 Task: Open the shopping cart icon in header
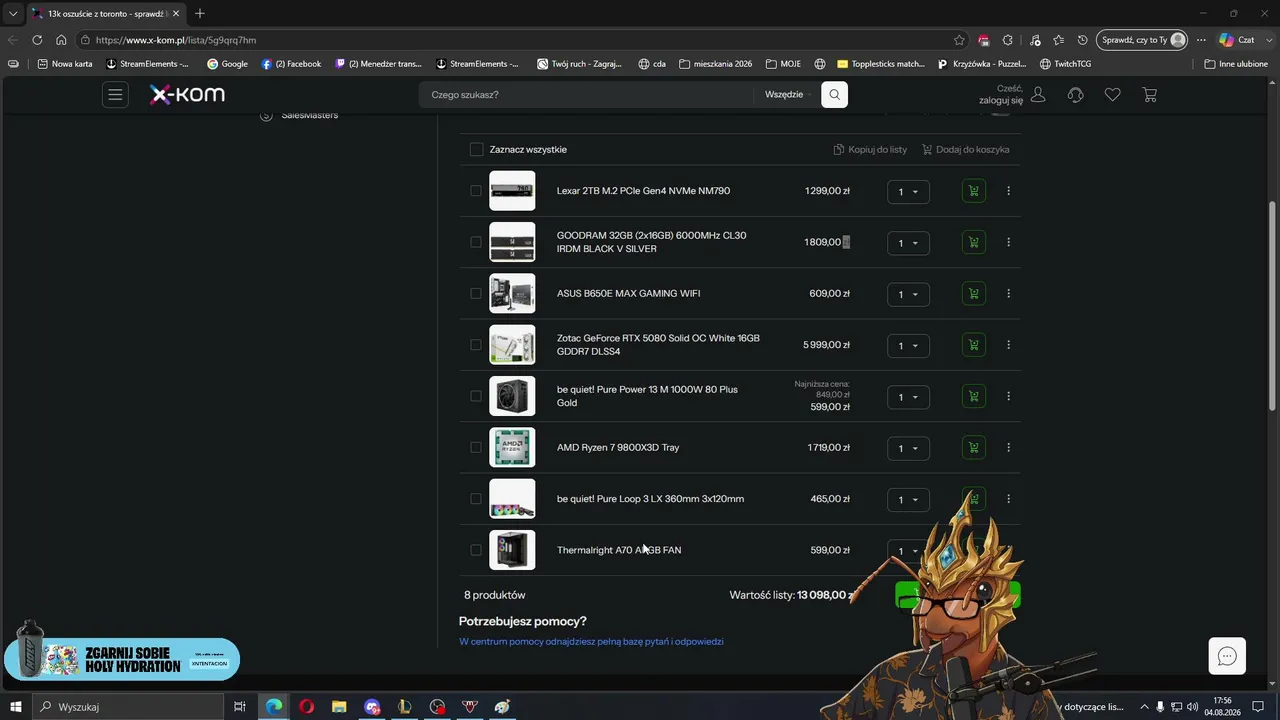[x=1150, y=95]
